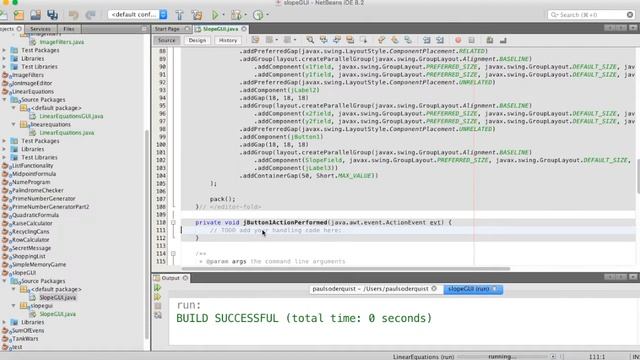This screenshot has width=640, height=360.
Task: Click the Redo icon
Action: [90, 15]
